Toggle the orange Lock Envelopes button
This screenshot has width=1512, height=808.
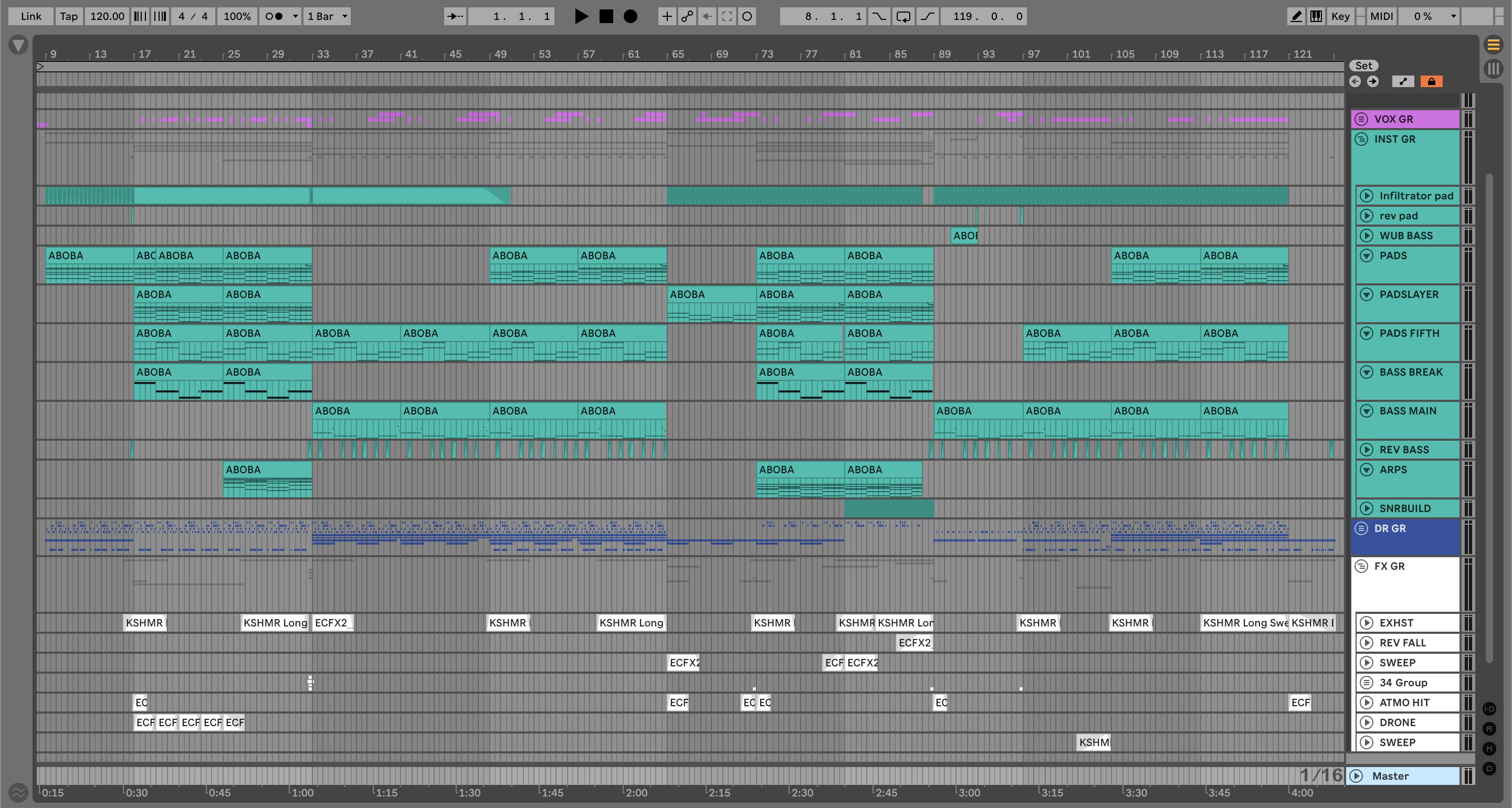tap(1431, 81)
